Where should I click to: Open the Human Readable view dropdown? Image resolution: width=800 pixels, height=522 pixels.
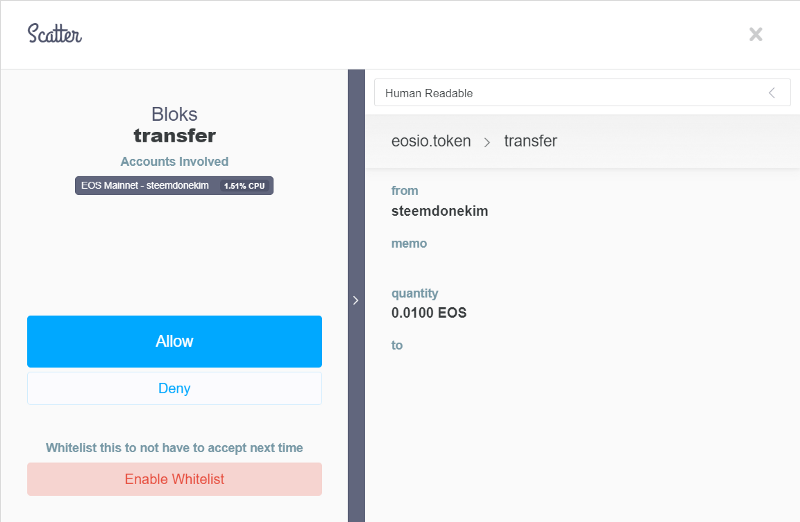pos(582,92)
